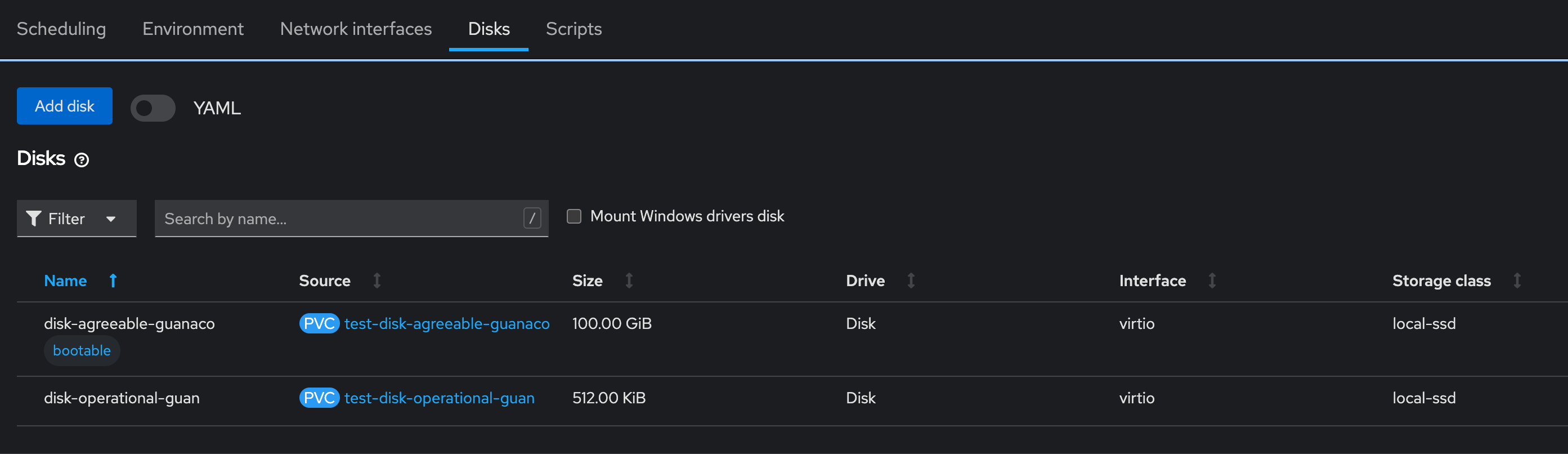The width and height of the screenshot is (1568, 454).
Task: Click the funnel Filter icon
Action: point(34,218)
